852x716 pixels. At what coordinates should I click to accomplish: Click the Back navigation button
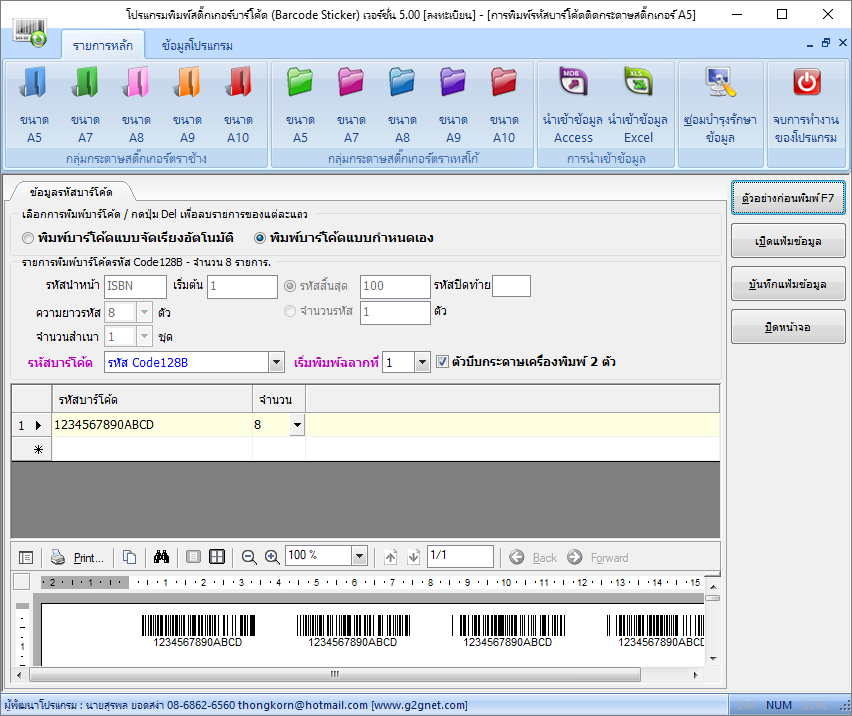pyautogui.click(x=533, y=557)
